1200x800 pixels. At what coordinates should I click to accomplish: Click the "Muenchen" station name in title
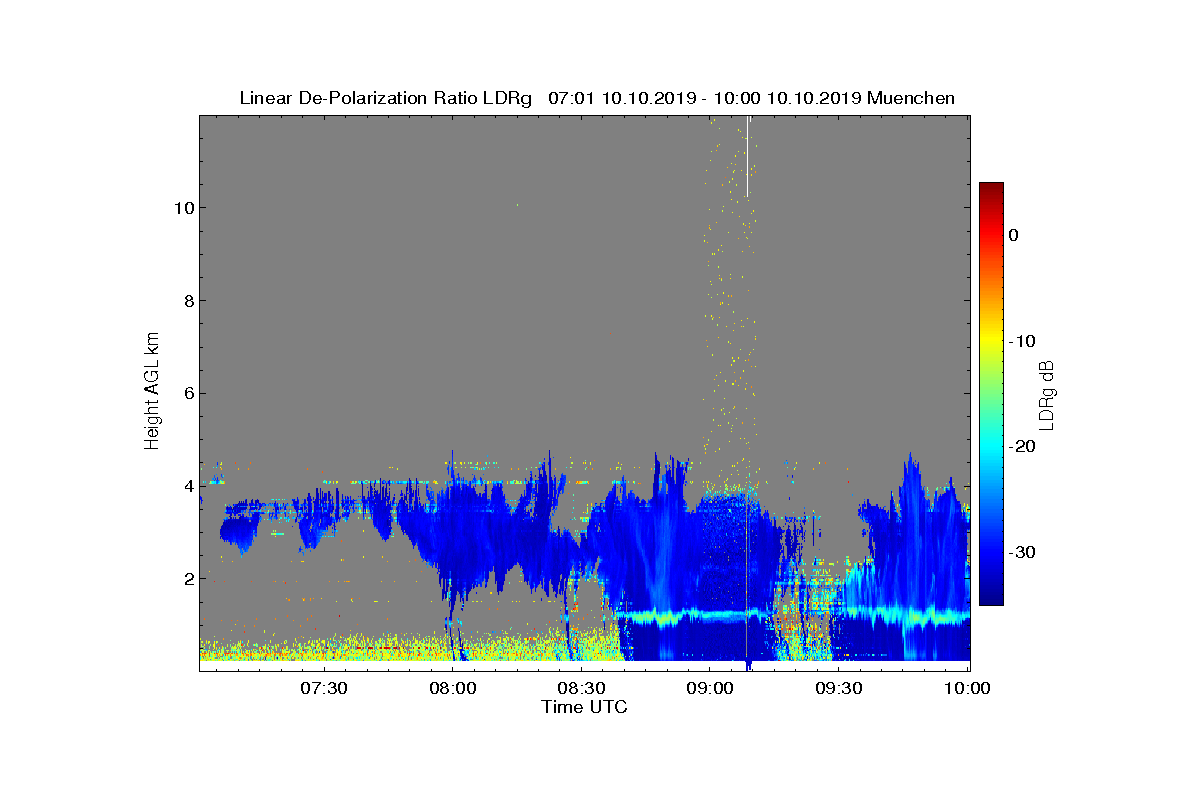(911, 98)
